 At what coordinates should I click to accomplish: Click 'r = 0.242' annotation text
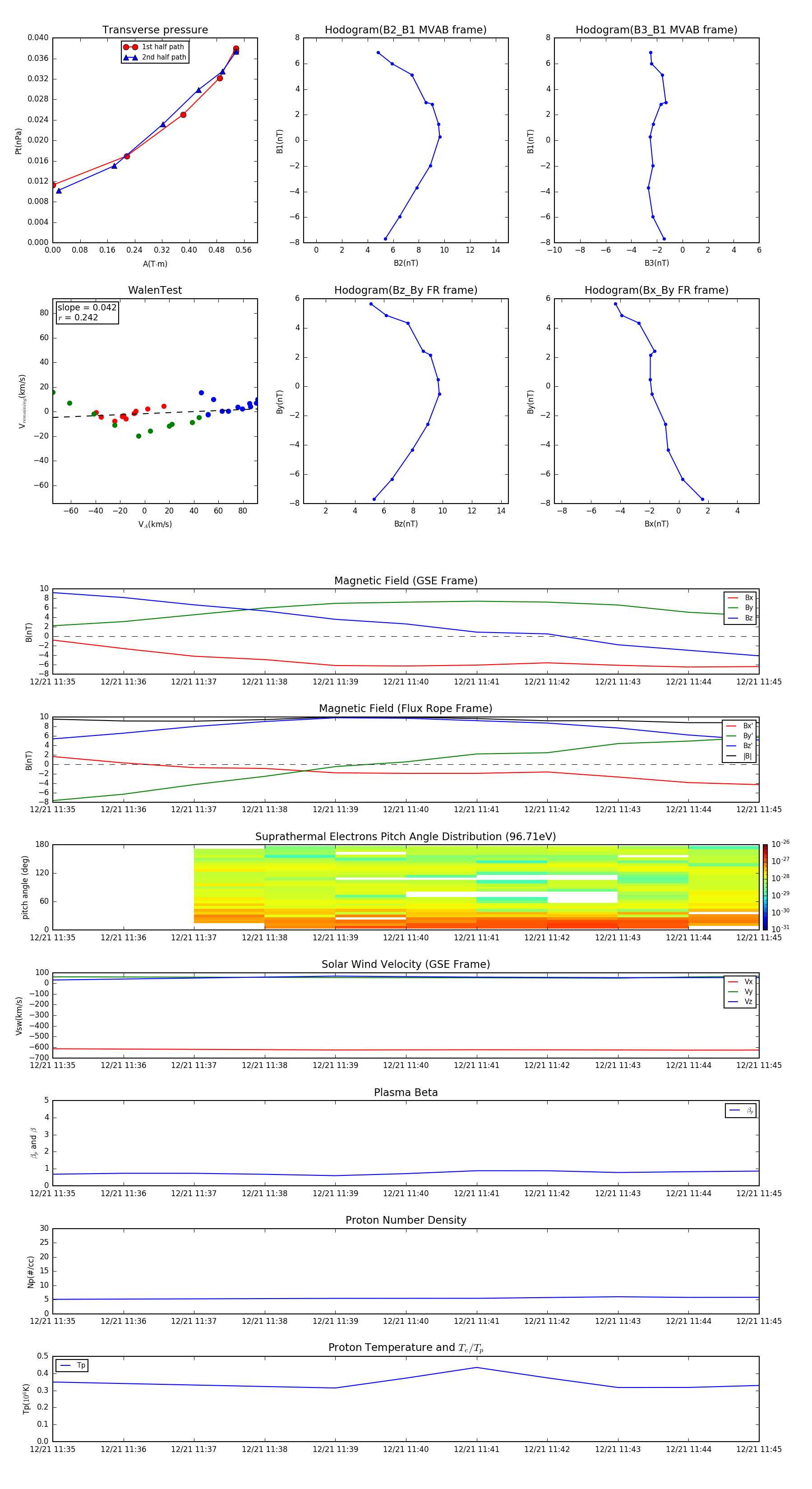tap(78, 317)
